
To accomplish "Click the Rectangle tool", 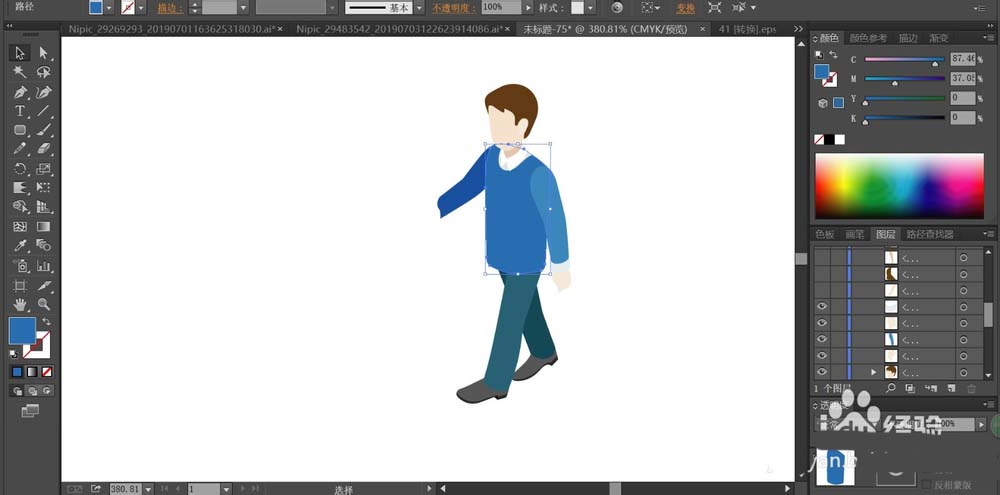I will (19, 130).
